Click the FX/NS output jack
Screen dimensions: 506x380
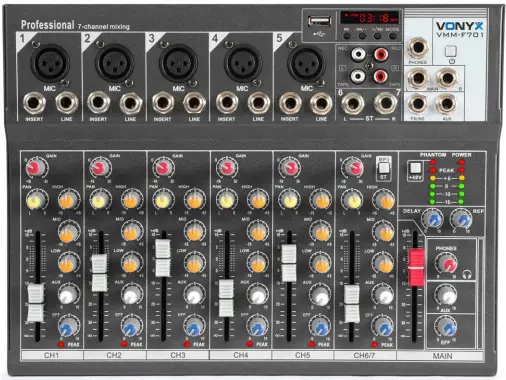(418, 104)
